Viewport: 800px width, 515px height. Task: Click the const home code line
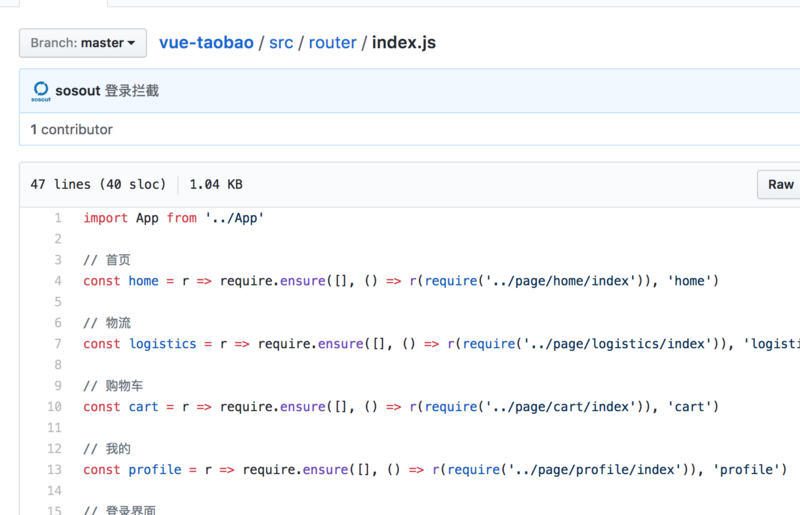pyautogui.click(x=400, y=281)
